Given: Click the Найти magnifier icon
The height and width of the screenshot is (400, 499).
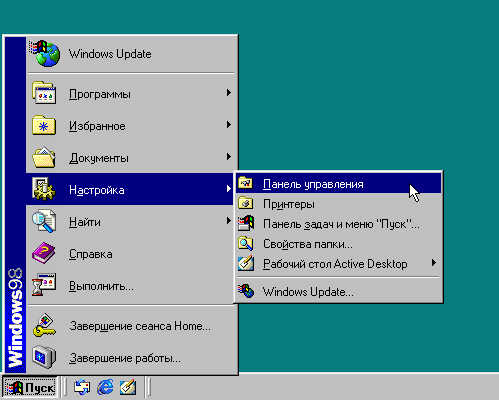Looking at the screenshot, I should (x=44, y=221).
